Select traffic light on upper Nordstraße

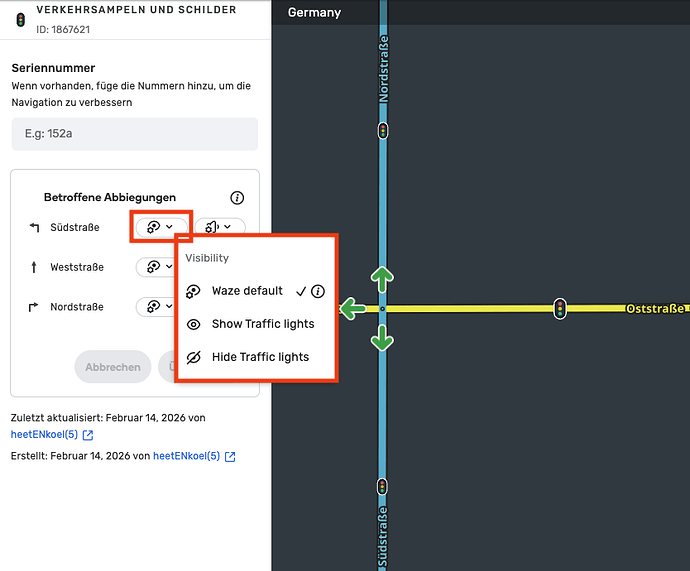tap(383, 130)
